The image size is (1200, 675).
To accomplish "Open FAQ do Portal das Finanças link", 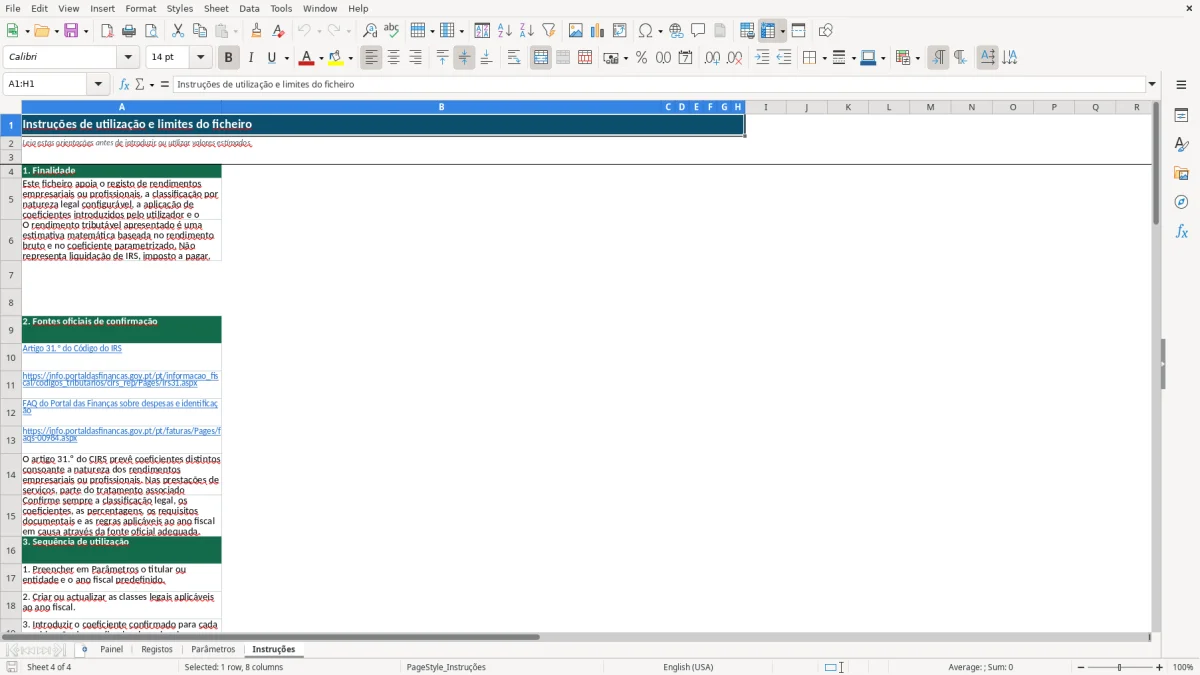I will click(x=120, y=407).
